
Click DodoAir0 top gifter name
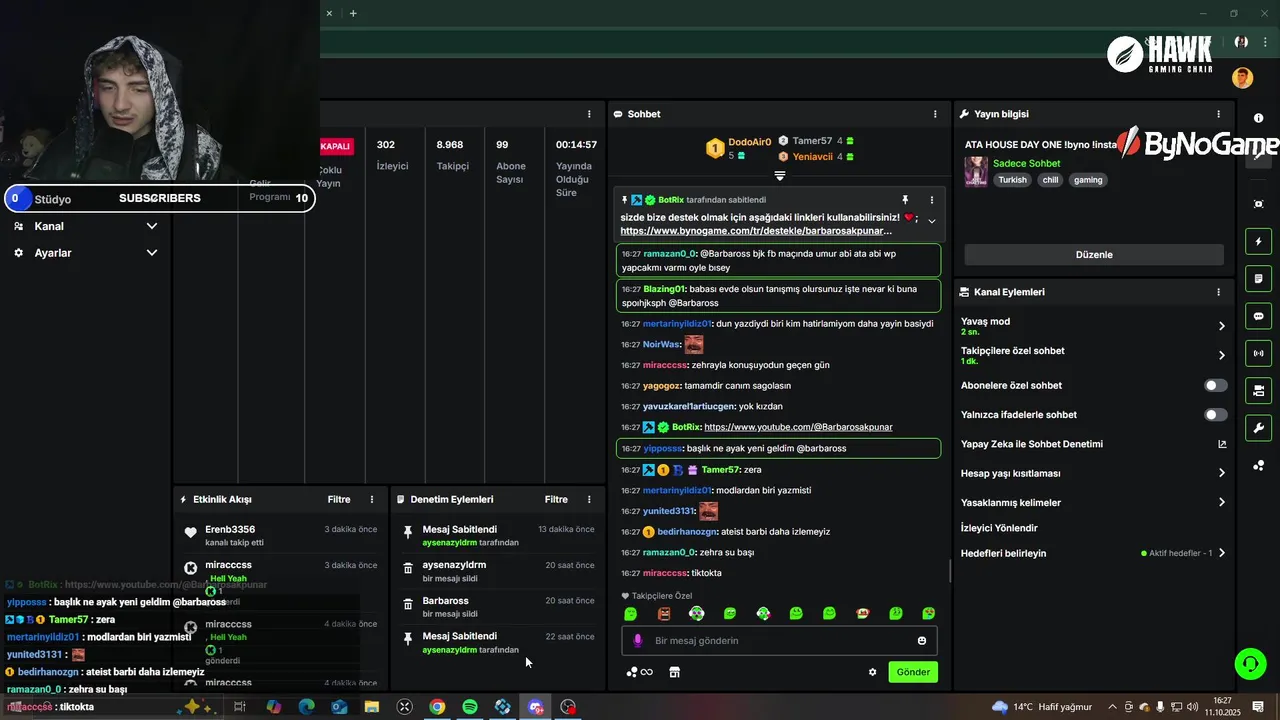pos(749,142)
